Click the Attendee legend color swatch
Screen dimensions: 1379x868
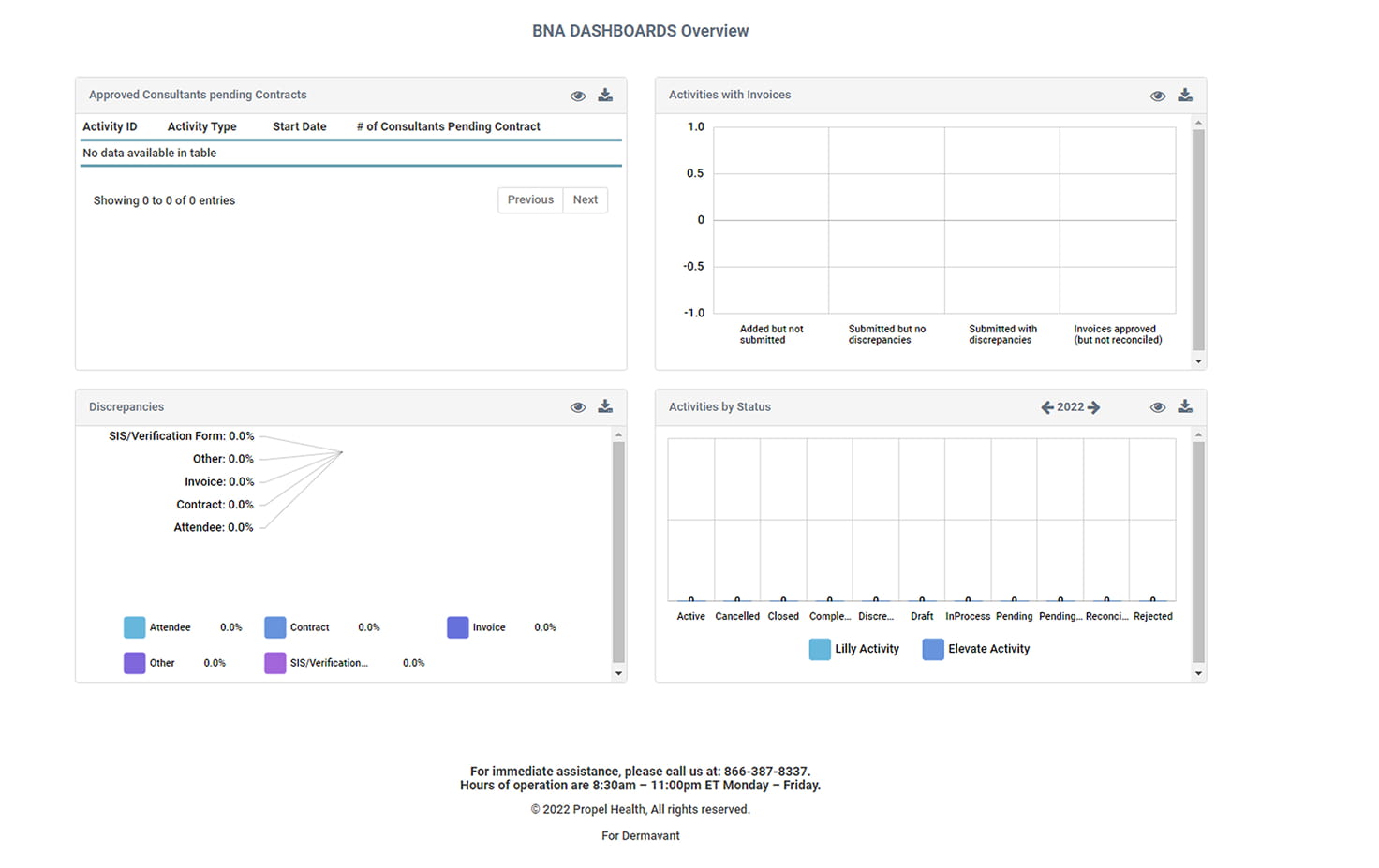[135, 627]
